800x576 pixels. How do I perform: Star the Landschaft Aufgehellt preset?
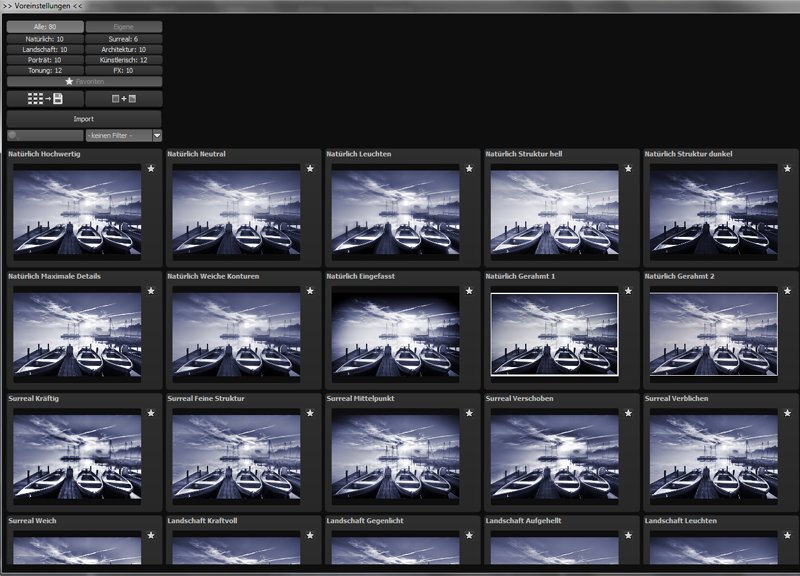629,536
